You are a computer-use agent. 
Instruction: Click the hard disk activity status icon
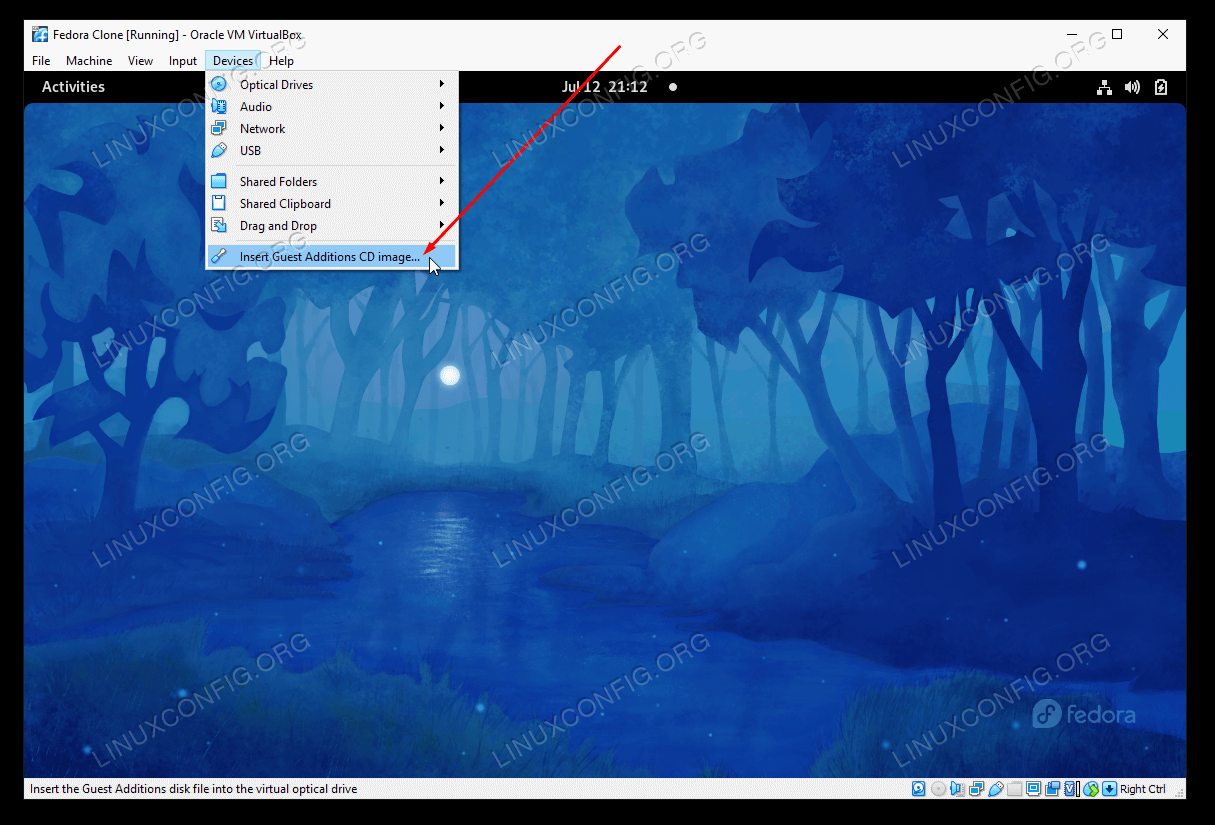(919, 789)
